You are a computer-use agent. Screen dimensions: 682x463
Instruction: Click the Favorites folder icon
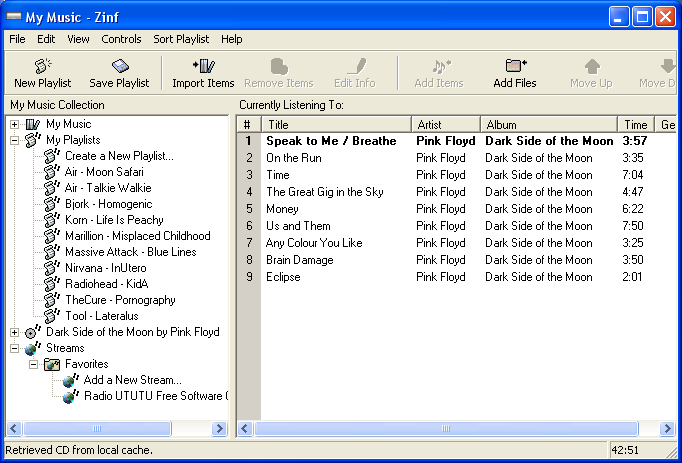click(x=52, y=364)
